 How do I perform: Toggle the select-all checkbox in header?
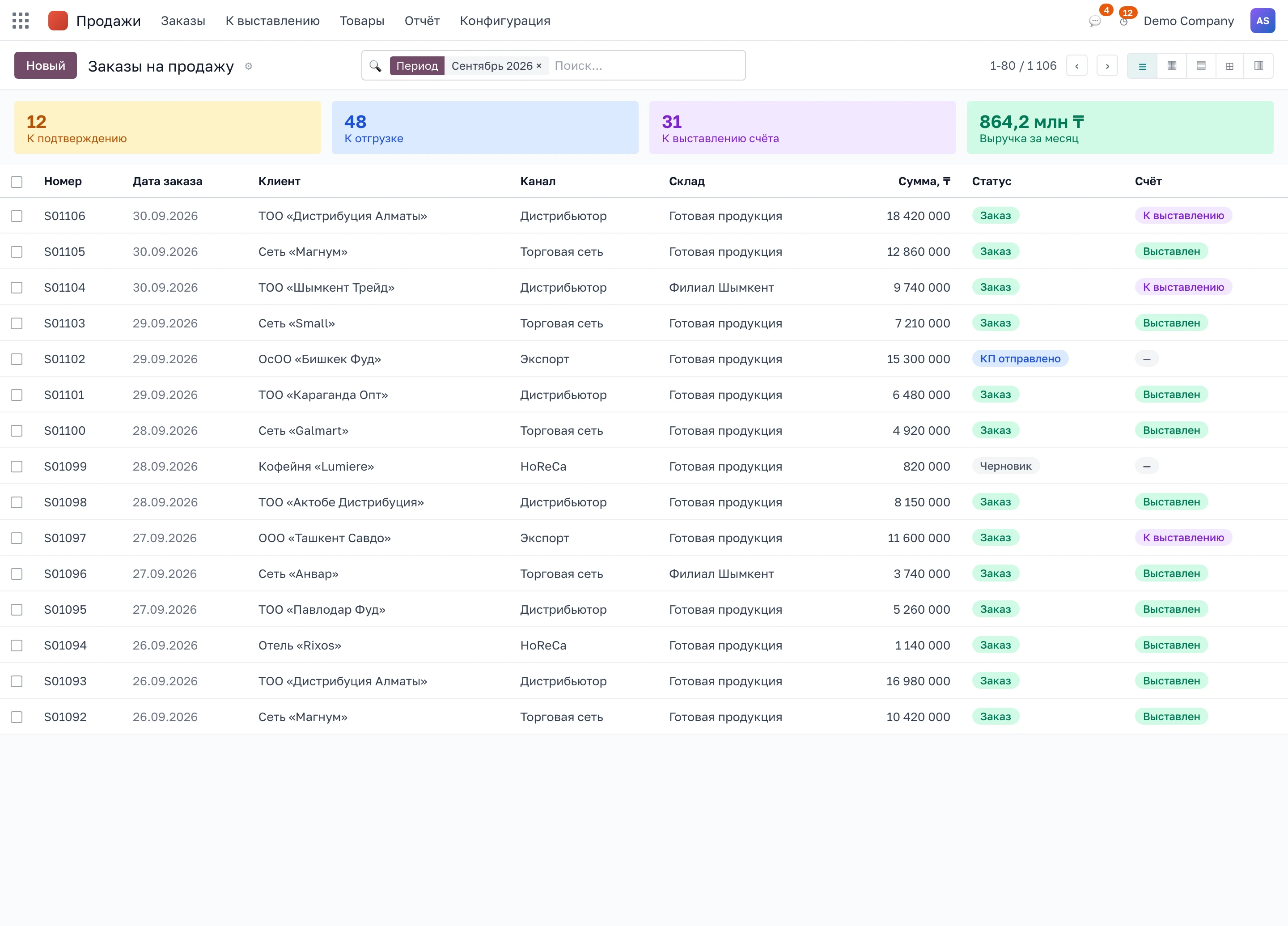17,182
